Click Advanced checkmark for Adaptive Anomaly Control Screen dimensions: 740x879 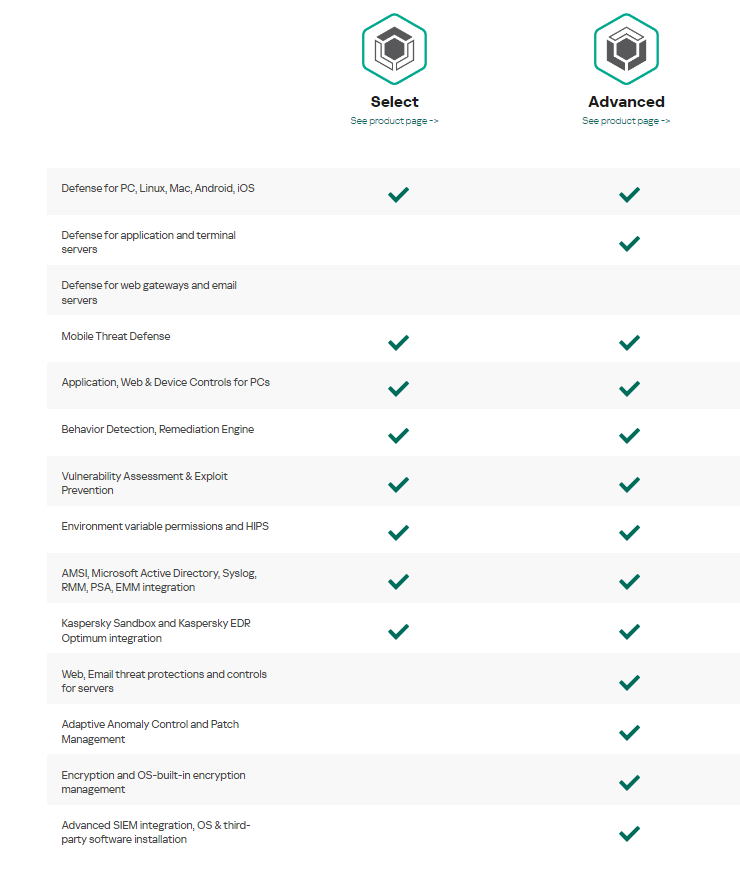pyautogui.click(x=629, y=732)
